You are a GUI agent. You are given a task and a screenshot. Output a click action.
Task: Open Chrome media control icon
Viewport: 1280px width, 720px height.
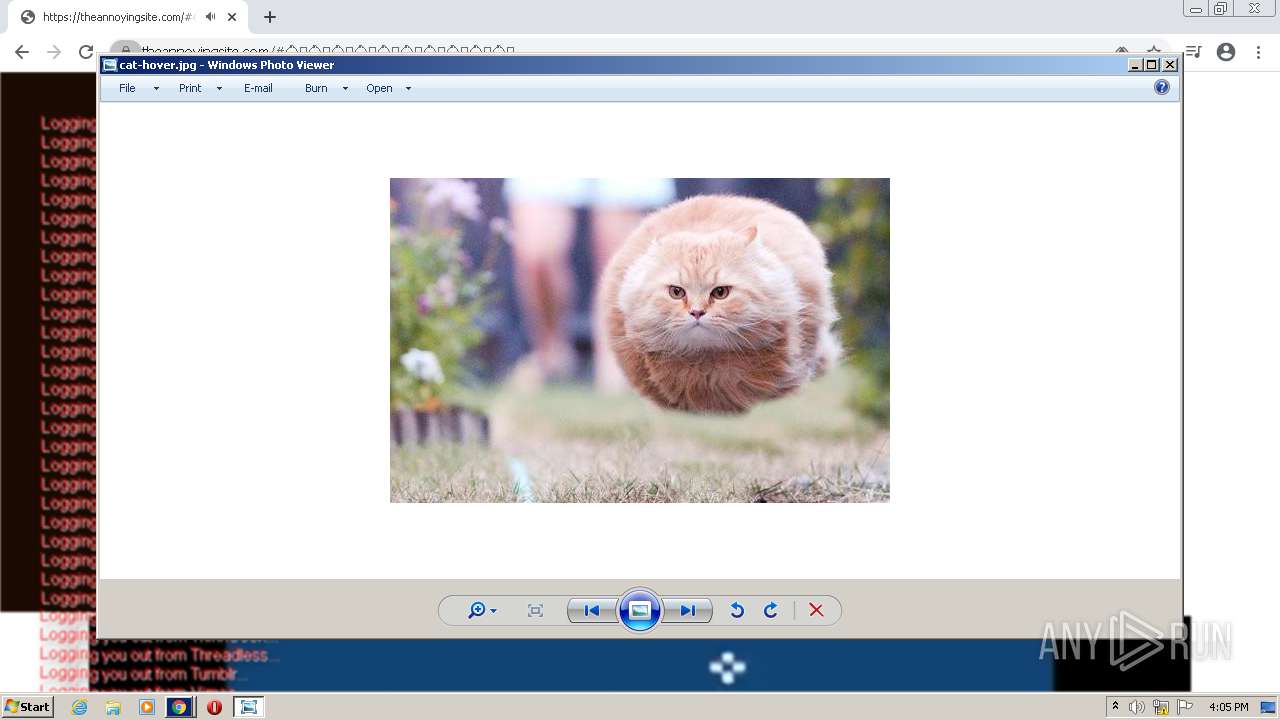click(x=1193, y=52)
